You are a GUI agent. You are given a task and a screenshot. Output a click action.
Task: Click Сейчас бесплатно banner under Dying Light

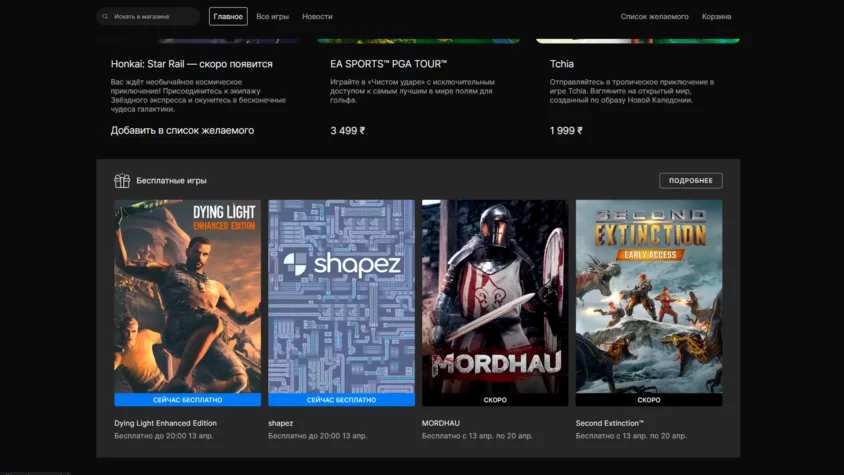coord(187,400)
